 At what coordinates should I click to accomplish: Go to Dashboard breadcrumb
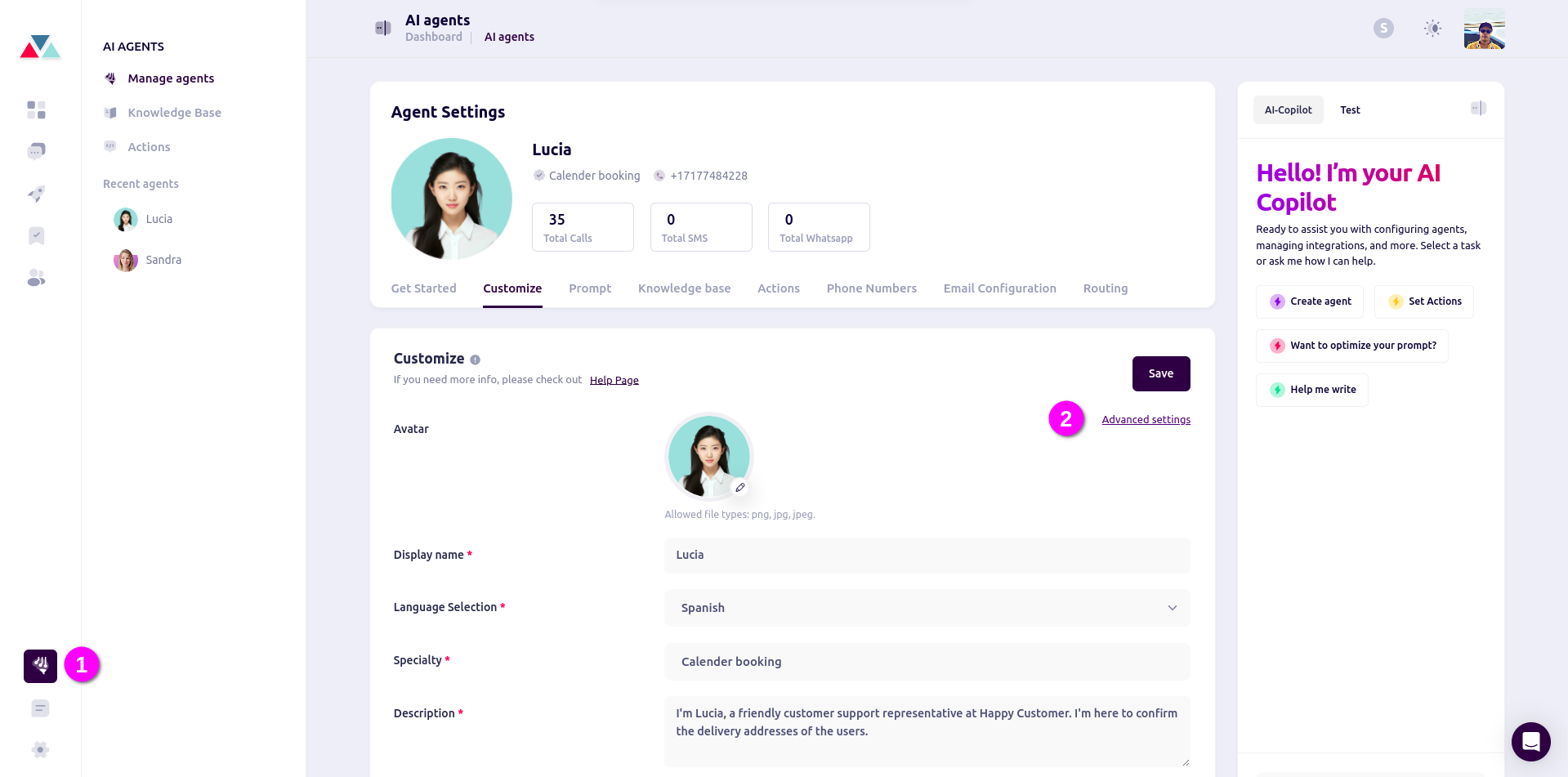[x=434, y=37]
